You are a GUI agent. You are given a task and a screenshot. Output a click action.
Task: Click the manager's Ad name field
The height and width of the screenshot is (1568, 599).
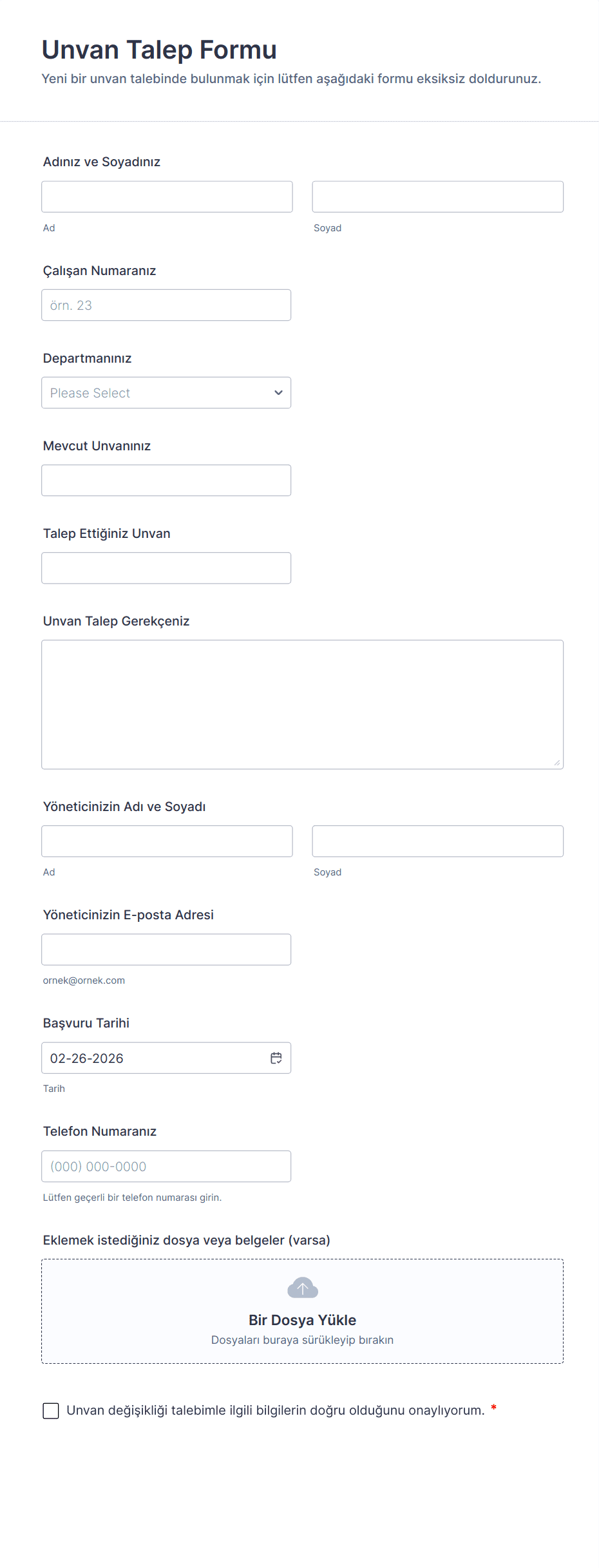(167, 841)
